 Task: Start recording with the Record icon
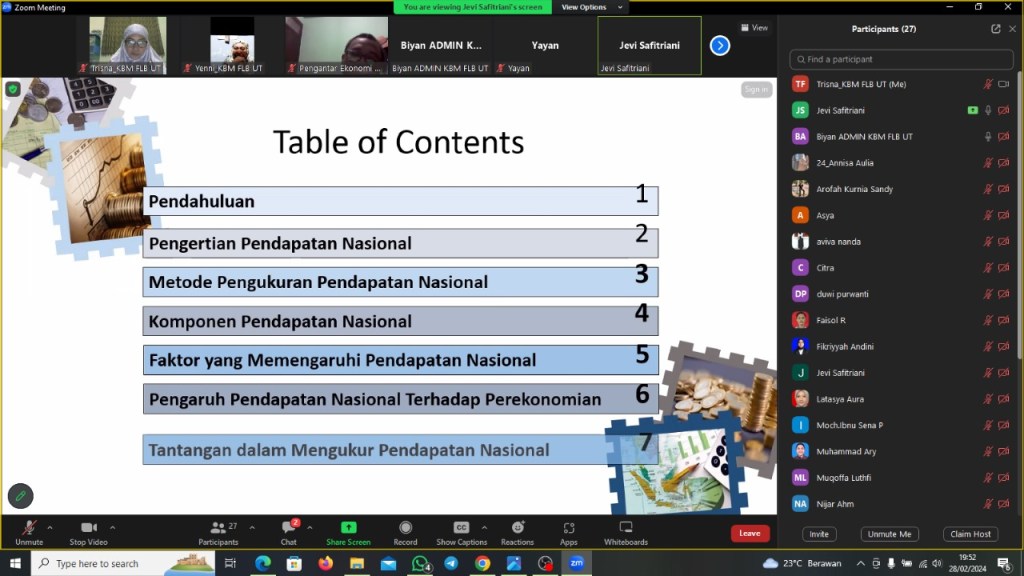(405, 531)
